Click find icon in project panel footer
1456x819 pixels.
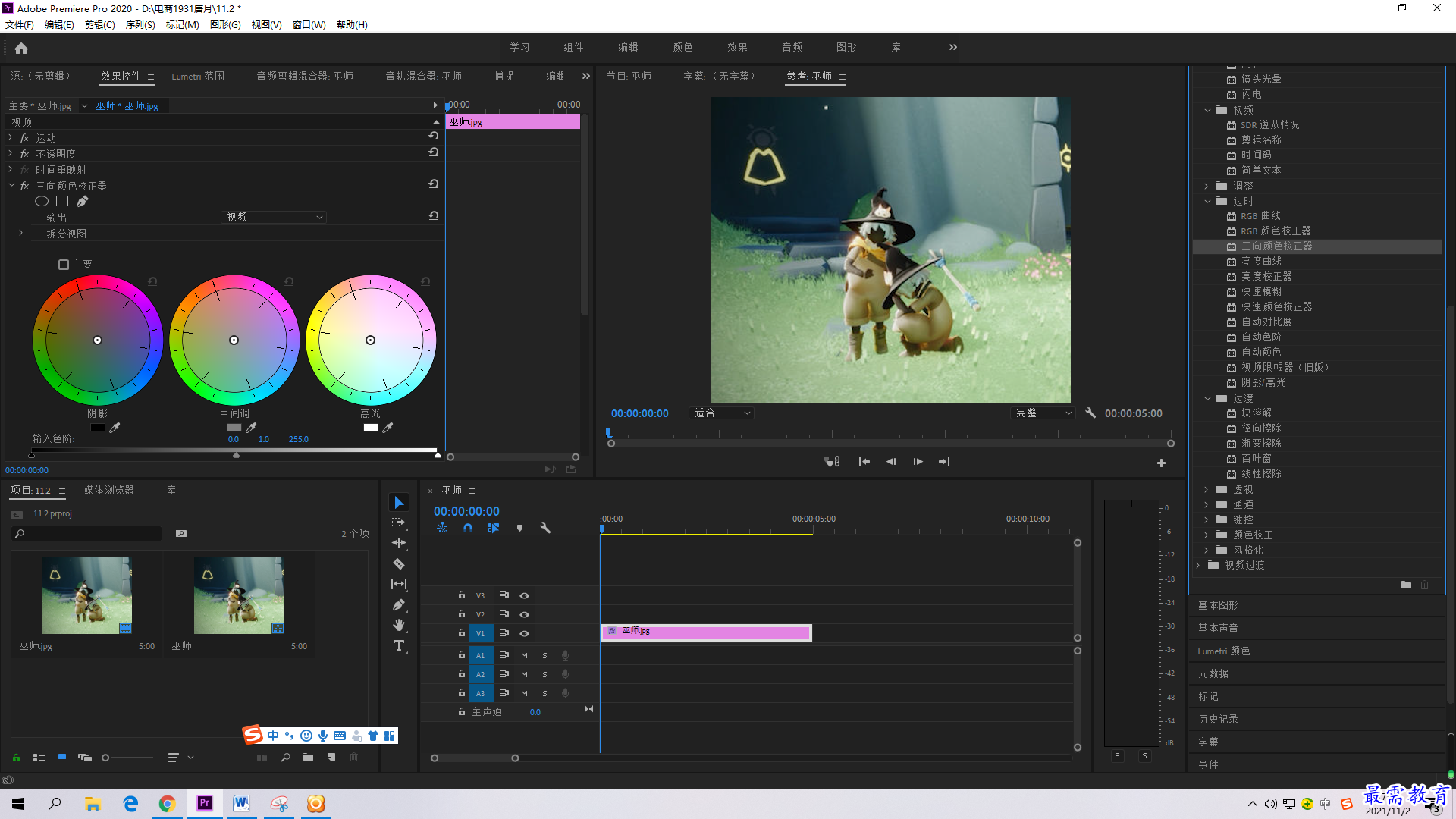coord(286,757)
